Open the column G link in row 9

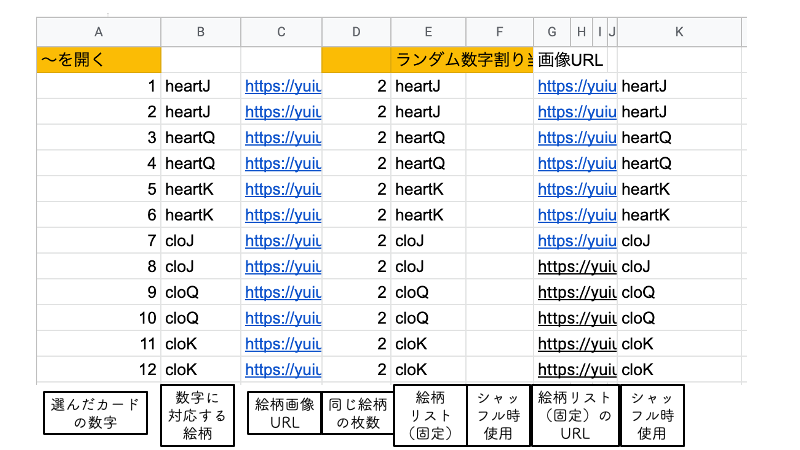pyautogui.click(x=577, y=292)
